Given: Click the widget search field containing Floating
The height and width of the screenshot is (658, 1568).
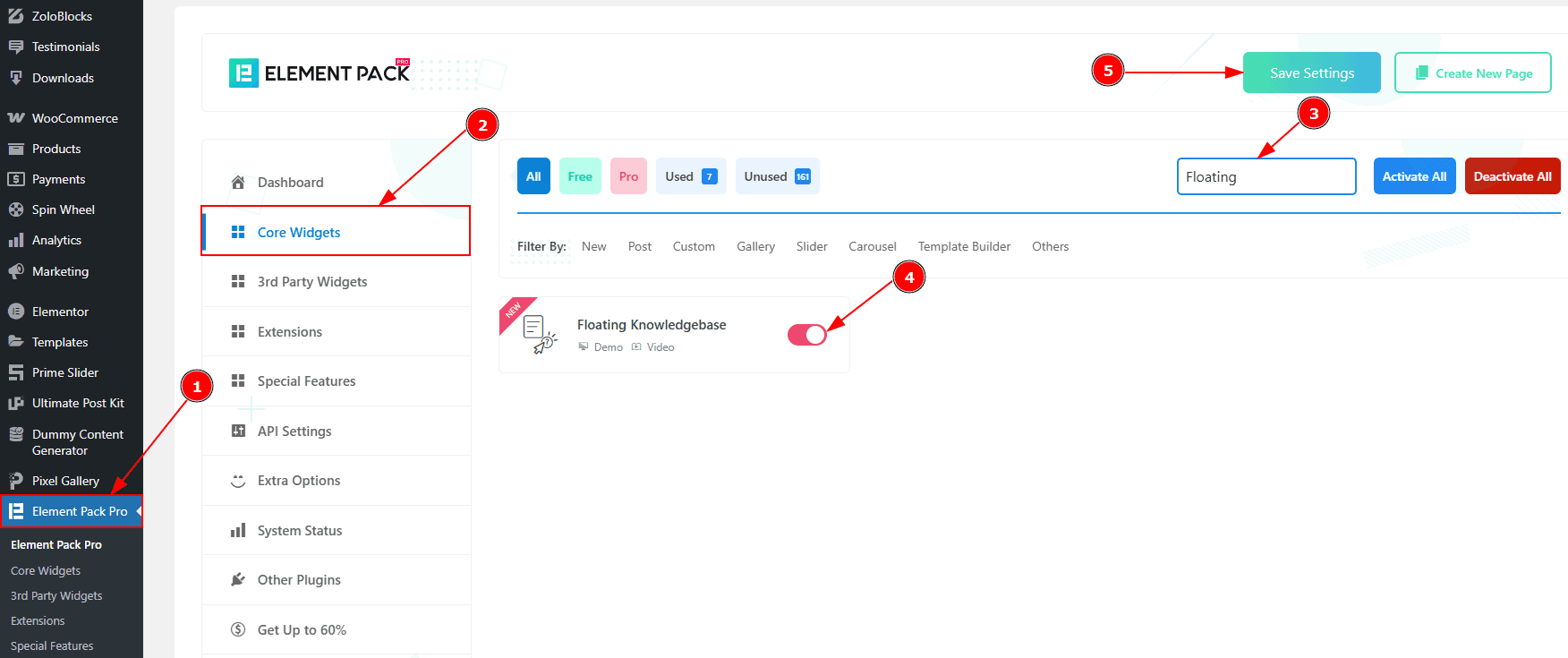Looking at the screenshot, I should [1266, 176].
